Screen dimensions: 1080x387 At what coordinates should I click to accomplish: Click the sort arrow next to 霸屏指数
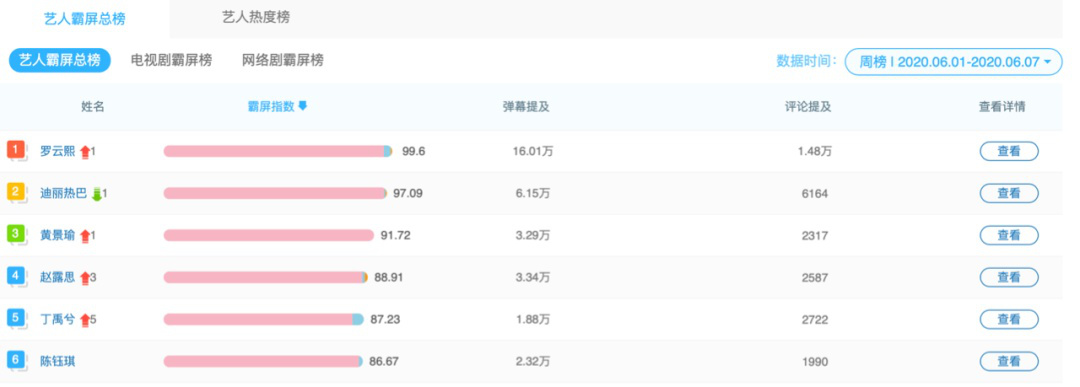click(302, 106)
